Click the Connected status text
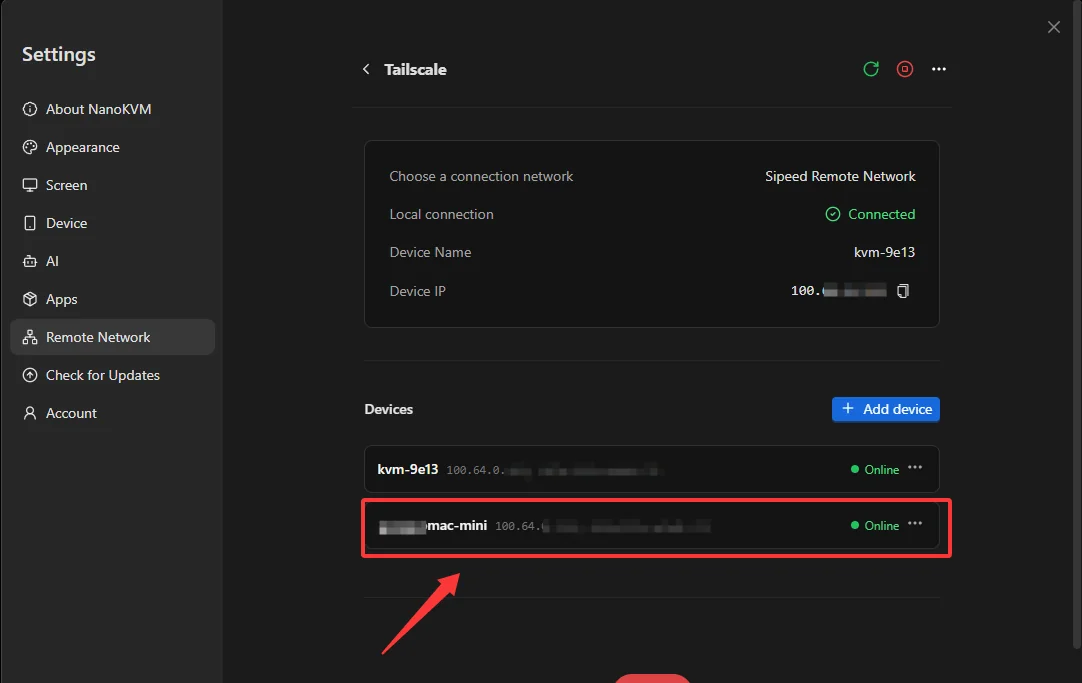The width and height of the screenshot is (1082, 683). (881, 214)
